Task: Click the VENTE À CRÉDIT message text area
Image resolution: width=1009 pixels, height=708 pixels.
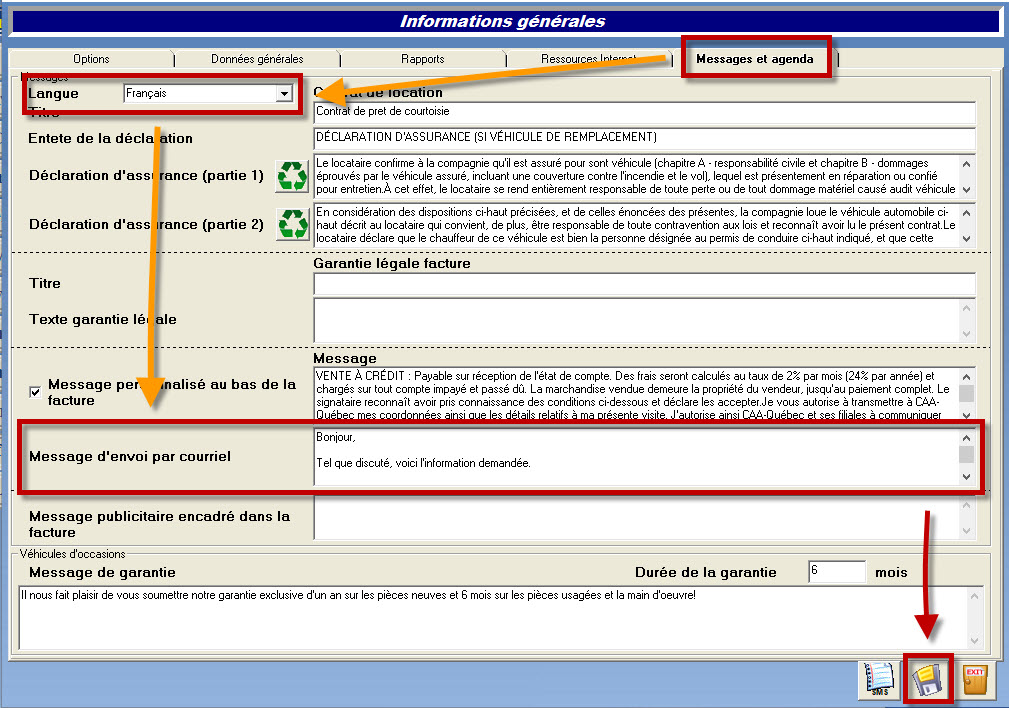Action: tap(636, 395)
